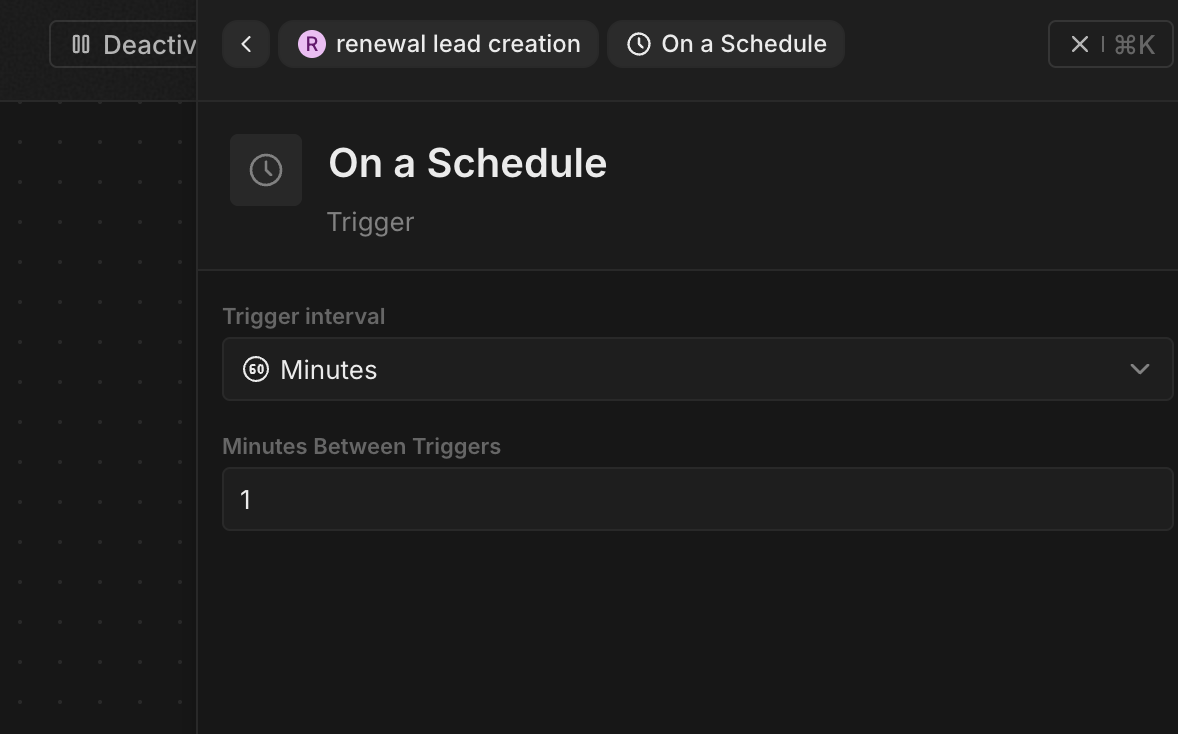The image size is (1178, 734).
Task: Open the Trigger interval dropdown
Action: click(x=697, y=369)
